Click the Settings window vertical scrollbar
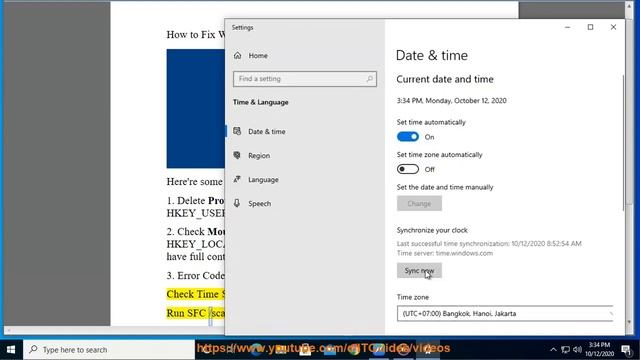The image size is (640, 360). point(623,143)
